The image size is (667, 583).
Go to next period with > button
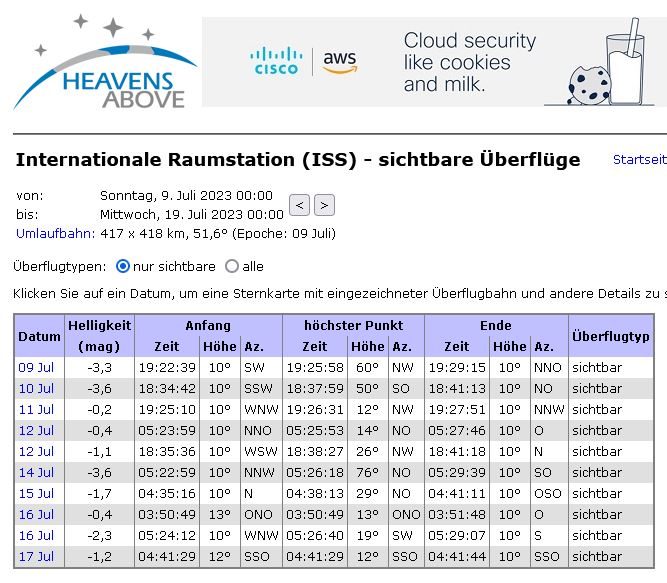(x=324, y=205)
